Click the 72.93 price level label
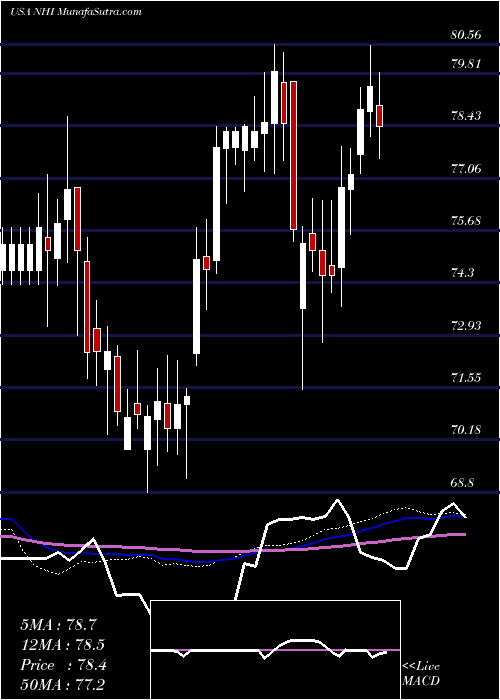 click(x=466, y=326)
